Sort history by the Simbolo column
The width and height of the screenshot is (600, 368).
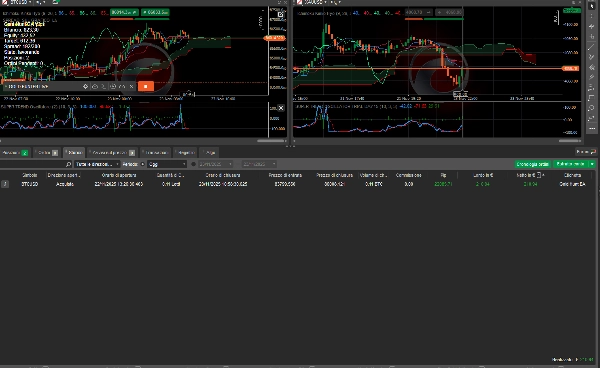29,175
